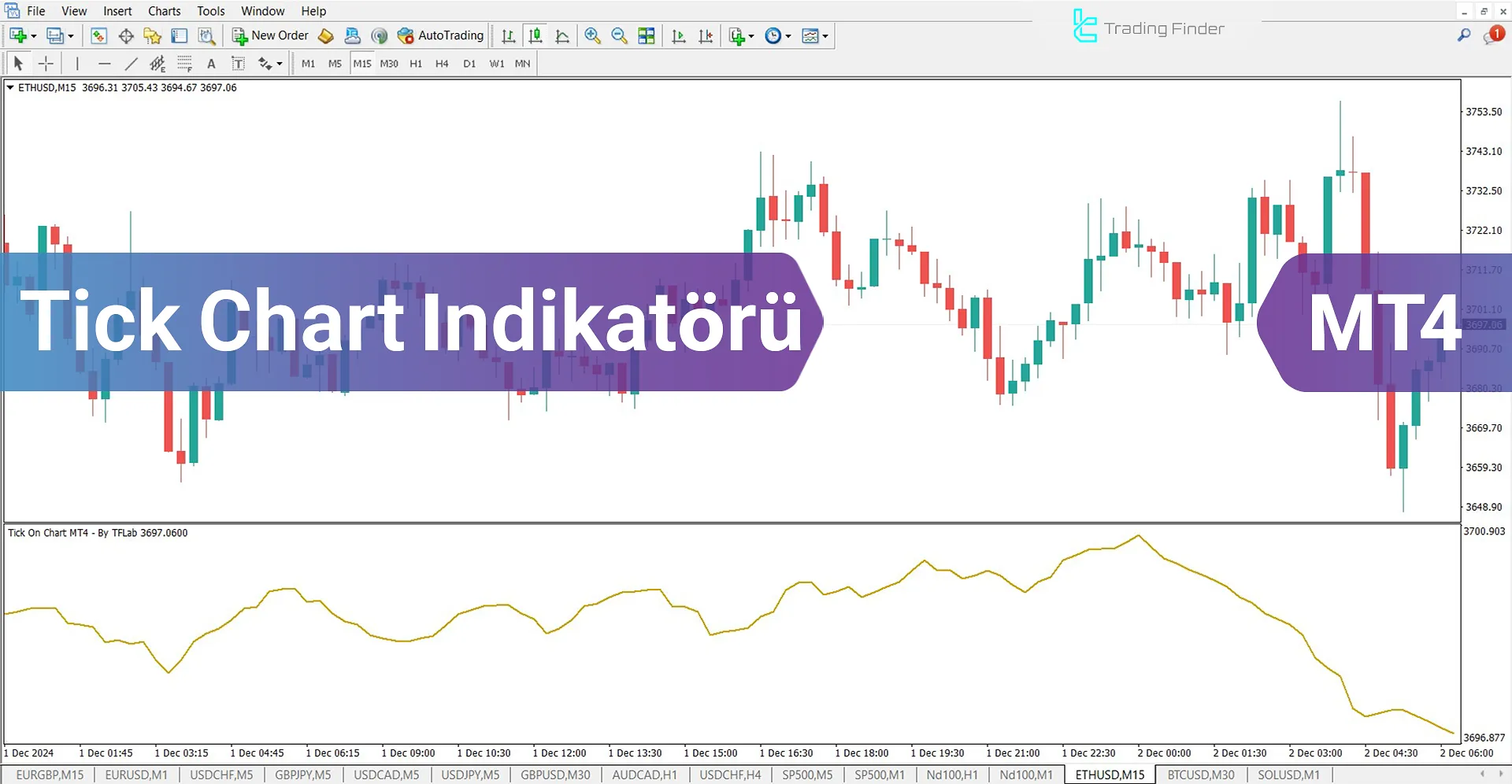The height and width of the screenshot is (784, 1512).
Task: Enable candlestick chart display
Action: 535,35
